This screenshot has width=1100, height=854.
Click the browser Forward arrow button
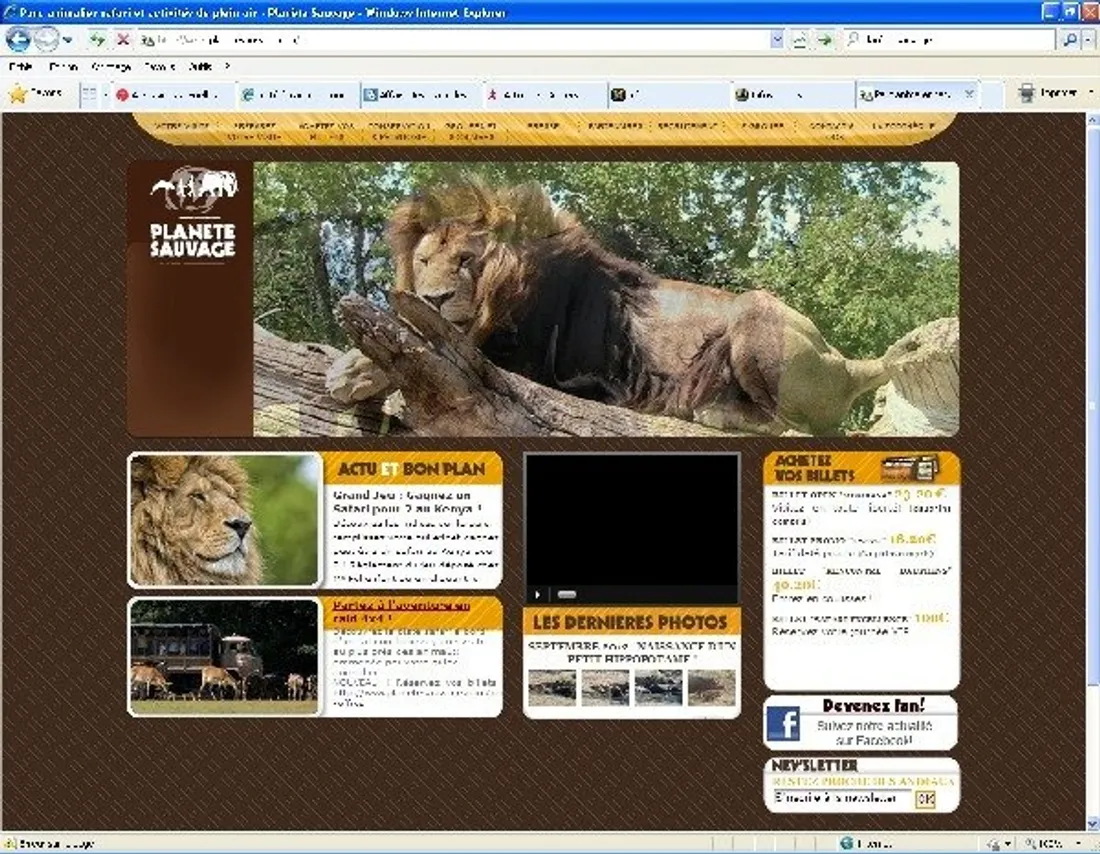click(x=46, y=39)
